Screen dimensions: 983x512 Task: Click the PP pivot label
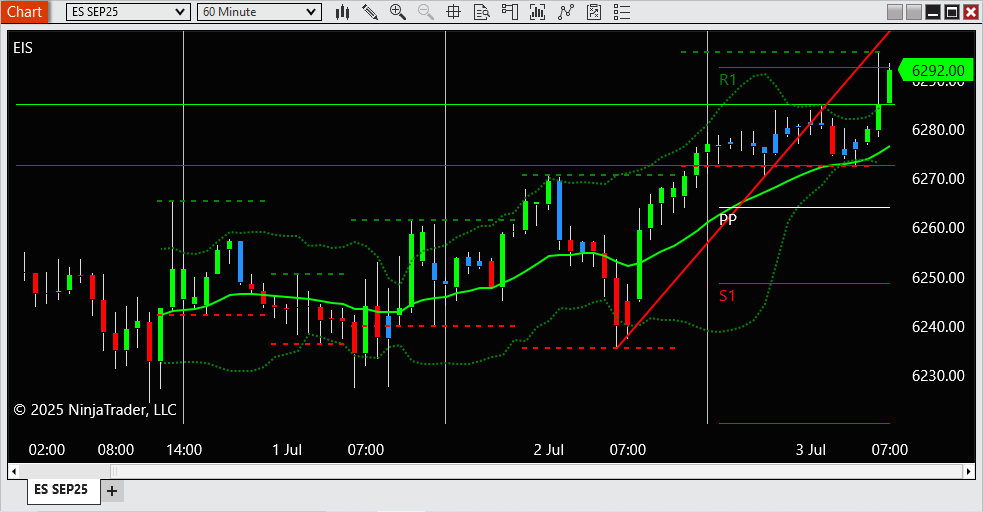728,219
